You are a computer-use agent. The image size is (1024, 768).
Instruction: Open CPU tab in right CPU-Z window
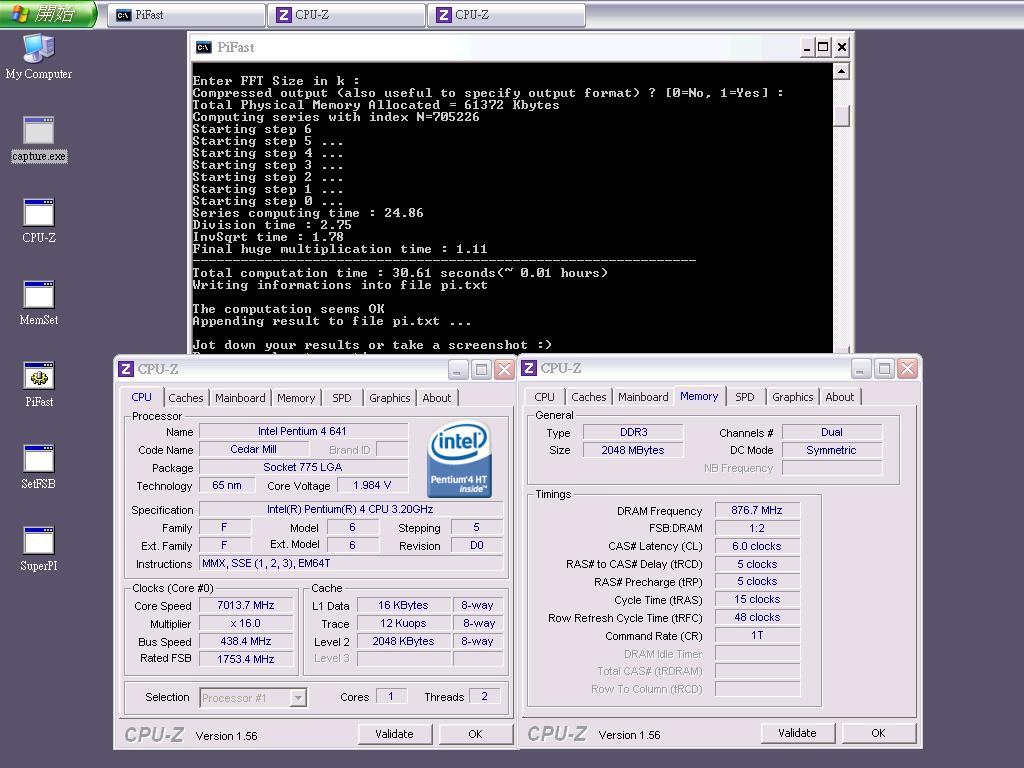pos(545,397)
